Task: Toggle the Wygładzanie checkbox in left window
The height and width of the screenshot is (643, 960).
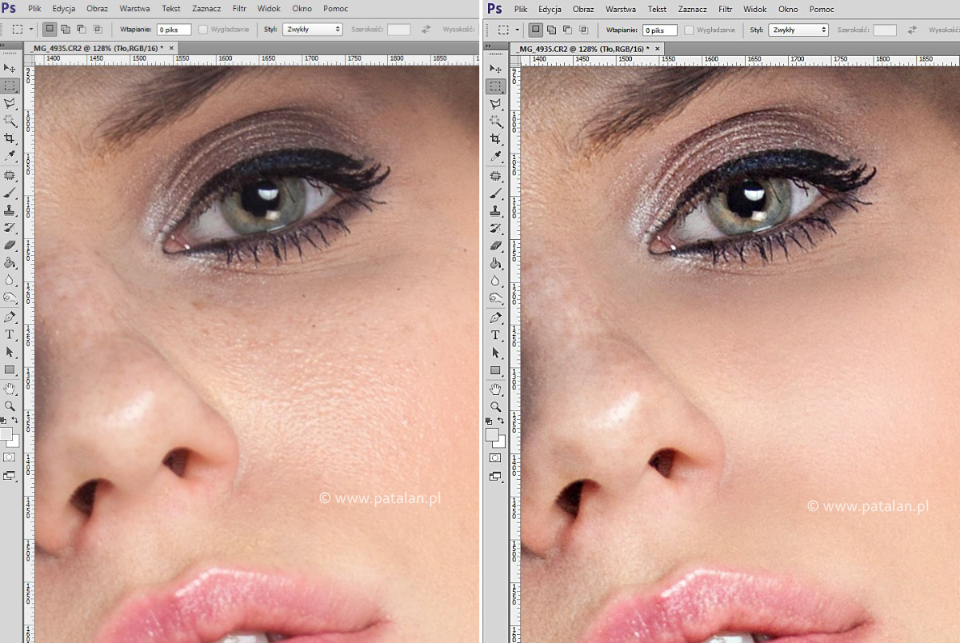Action: point(203,30)
